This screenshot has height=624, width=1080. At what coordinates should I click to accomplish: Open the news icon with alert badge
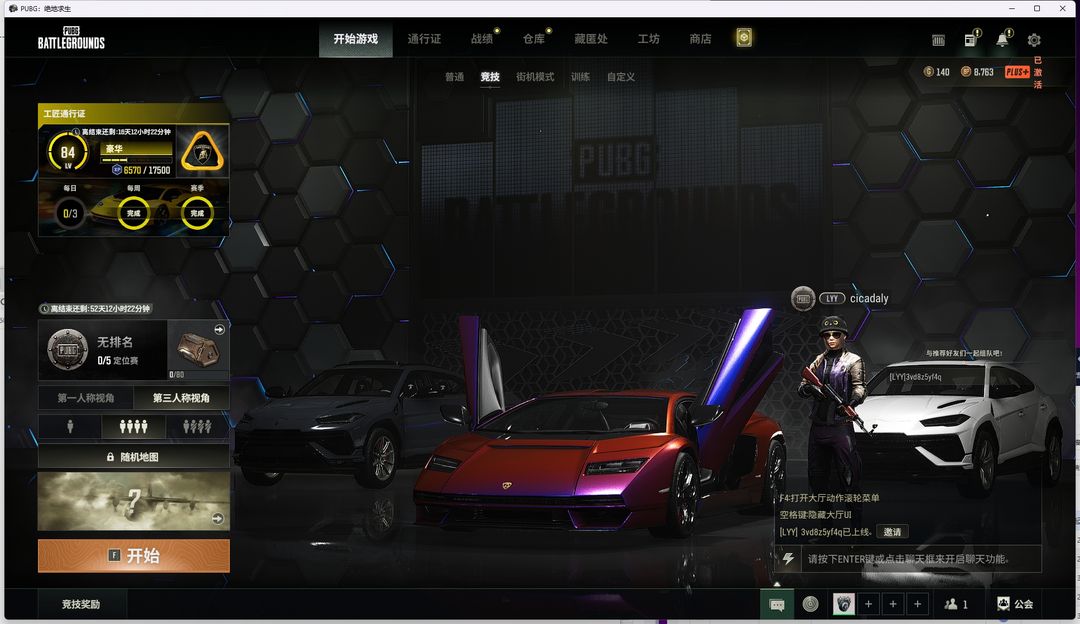click(x=971, y=39)
